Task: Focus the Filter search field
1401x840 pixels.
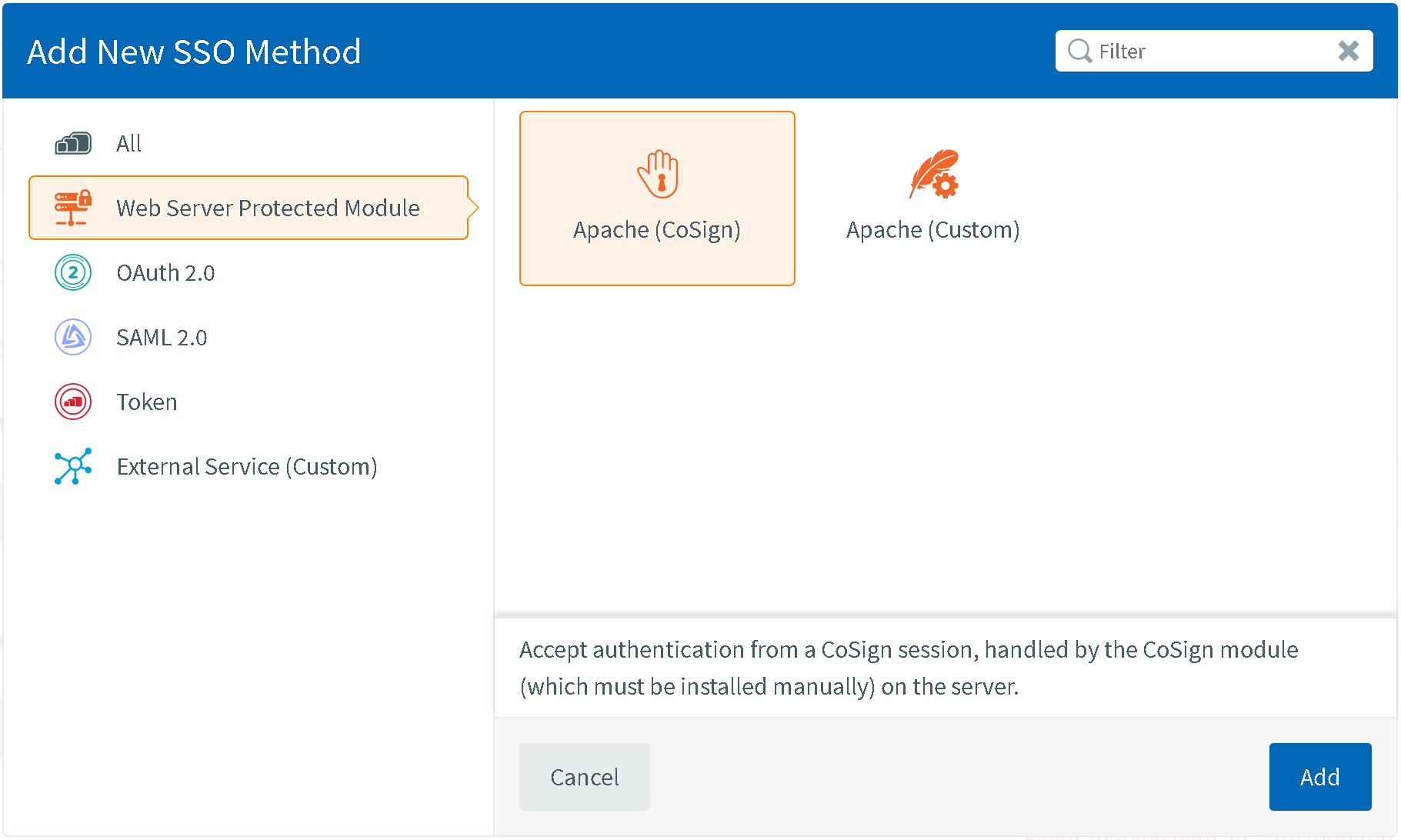Action: pyautogui.click(x=1214, y=51)
